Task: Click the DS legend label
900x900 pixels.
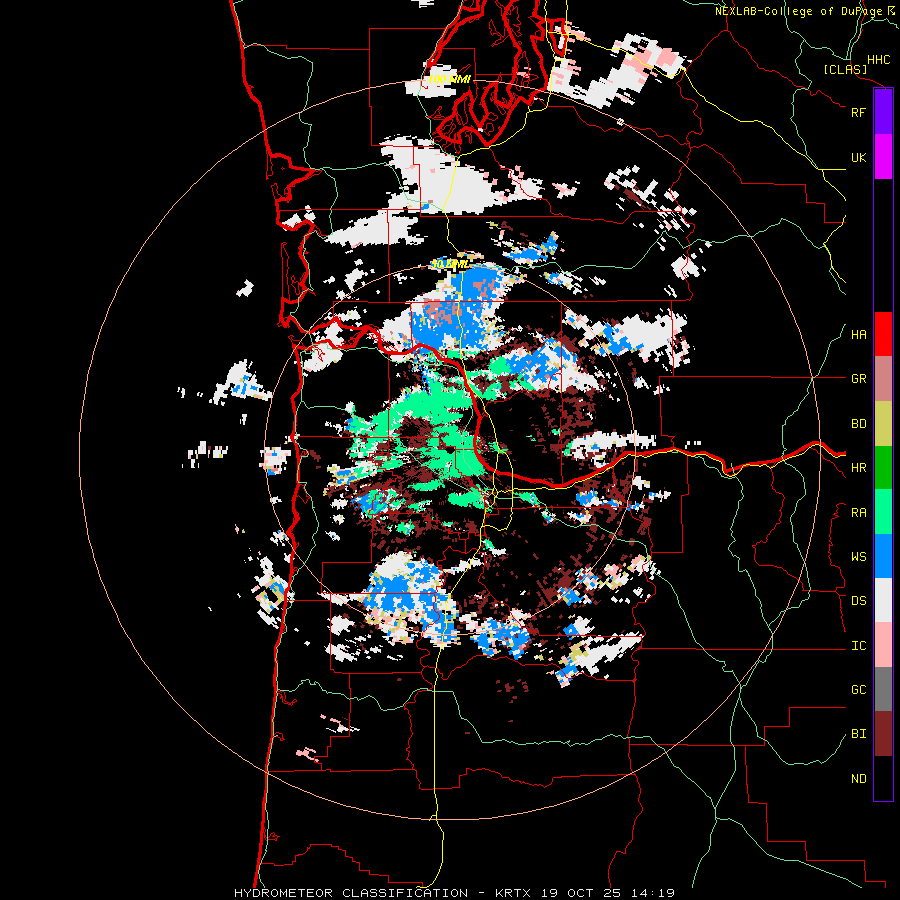Action: (858, 601)
